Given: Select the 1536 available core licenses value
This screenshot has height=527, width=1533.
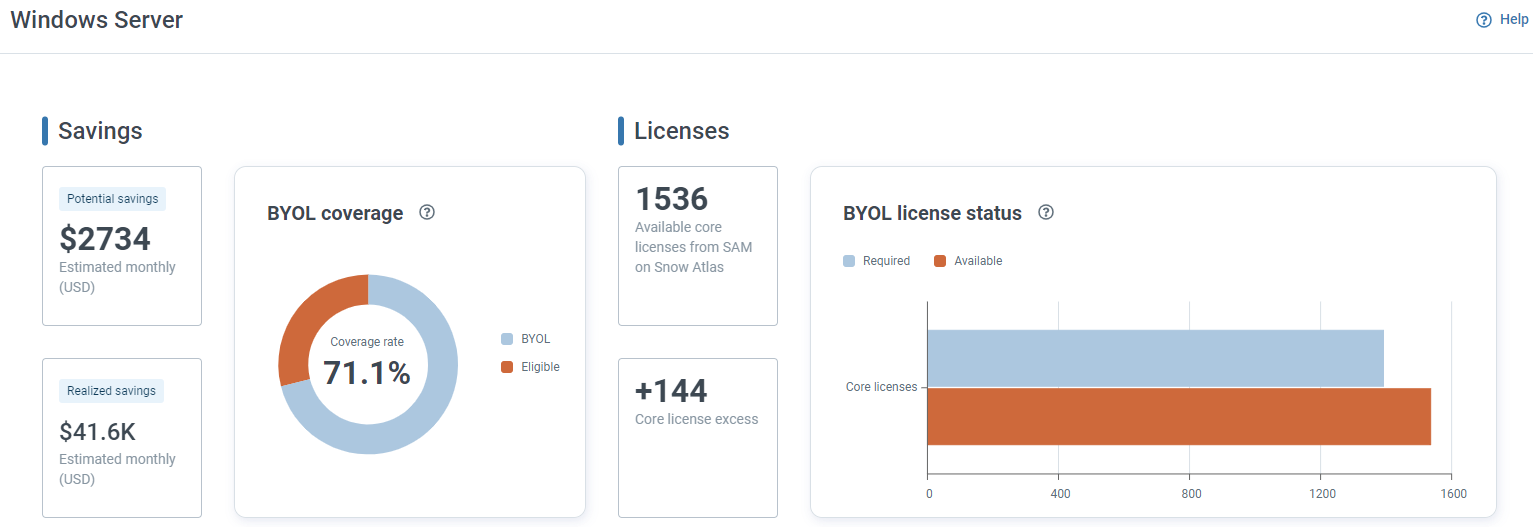Looking at the screenshot, I should pos(671,199).
